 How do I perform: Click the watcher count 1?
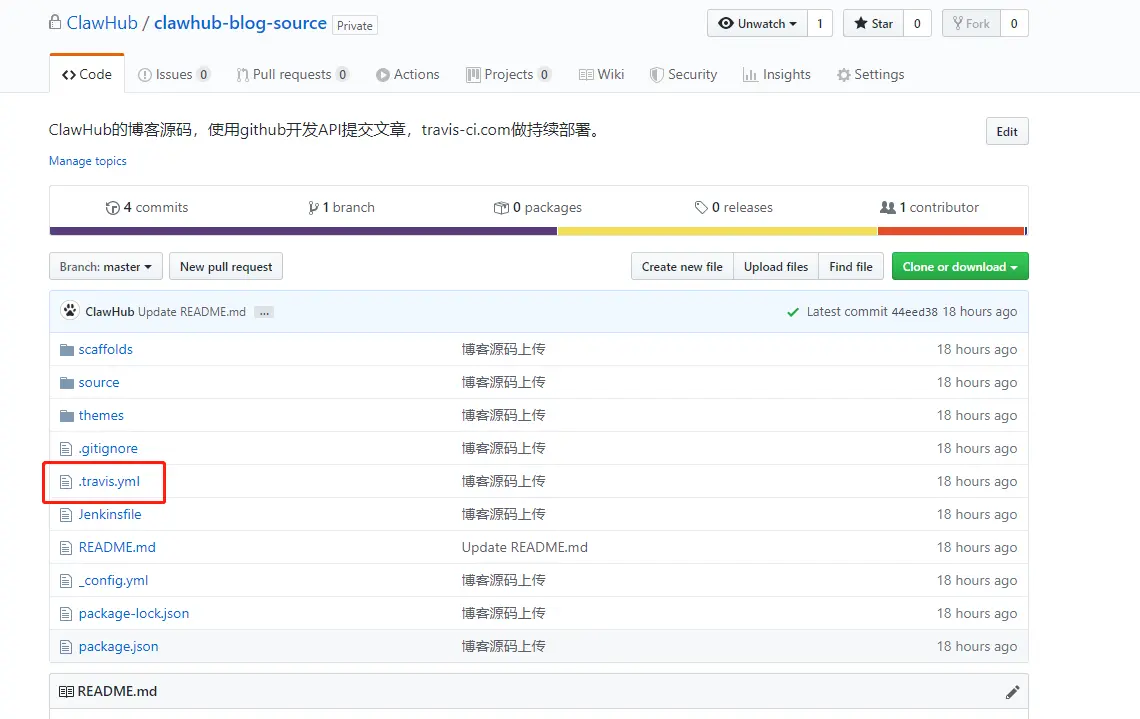click(x=819, y=23)
